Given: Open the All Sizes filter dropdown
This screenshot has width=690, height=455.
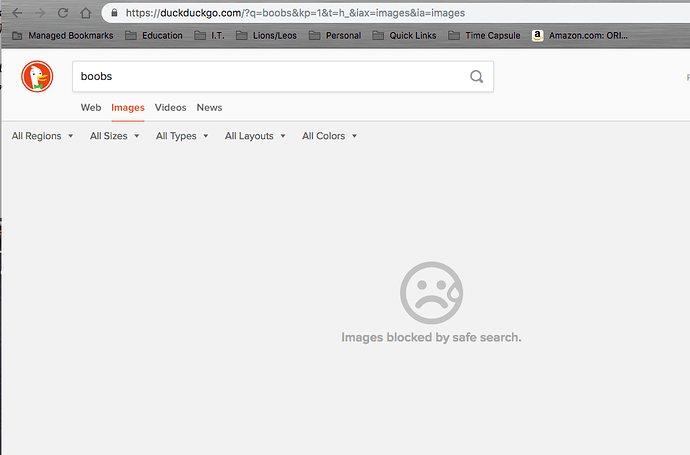Looking at the screenshot, I should (x=114, y=136).
